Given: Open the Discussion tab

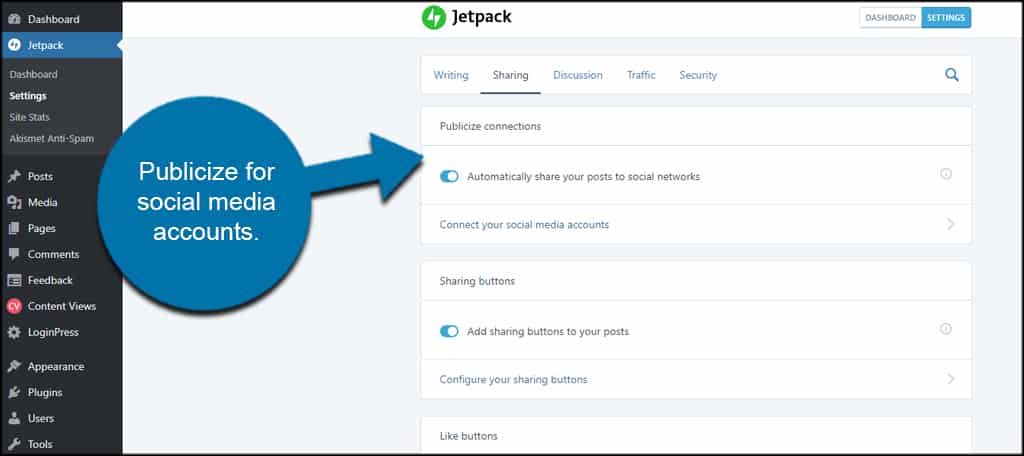Looking at the screenshot, I should [578, 75].
